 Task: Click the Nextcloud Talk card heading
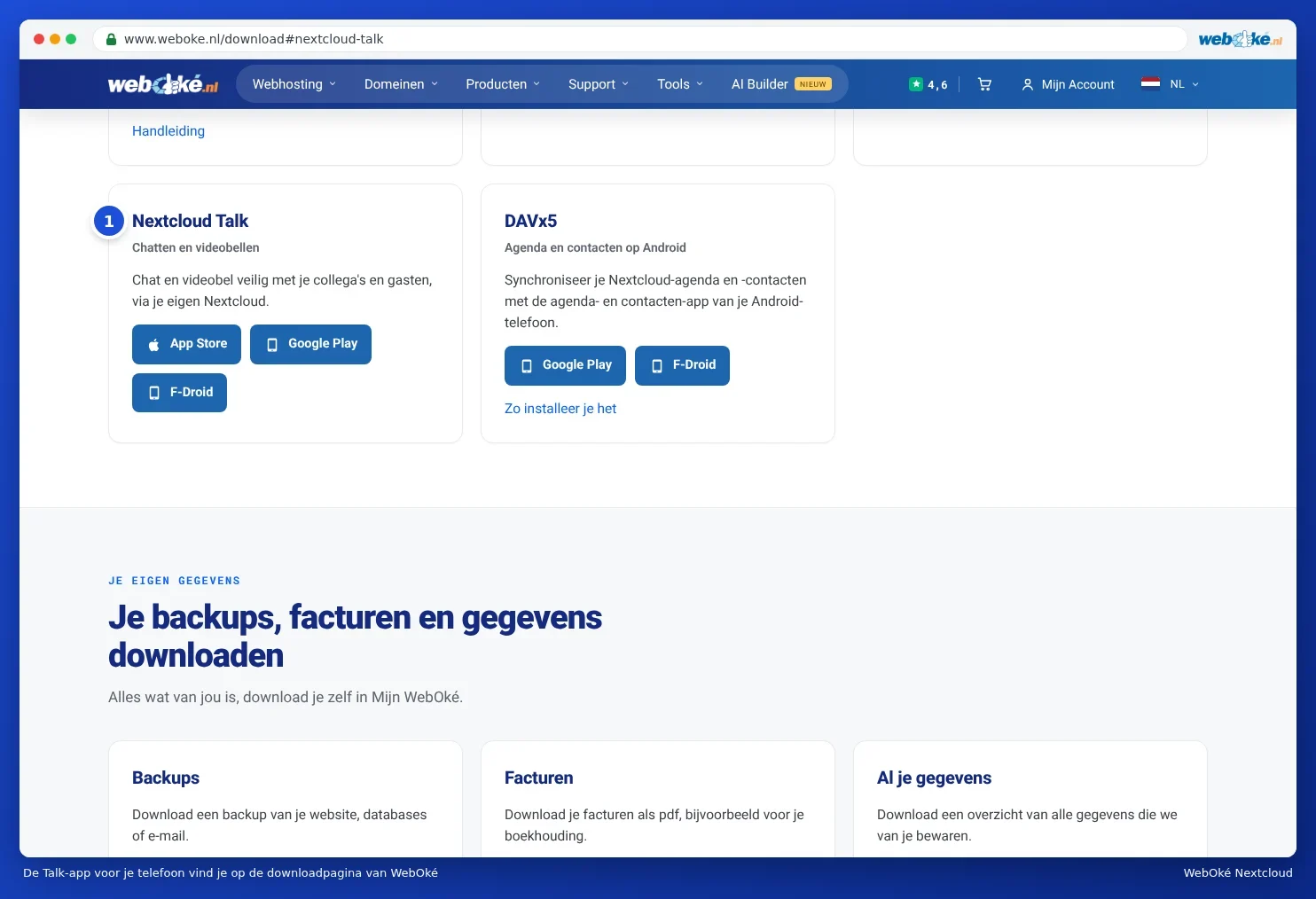point(190,221)
